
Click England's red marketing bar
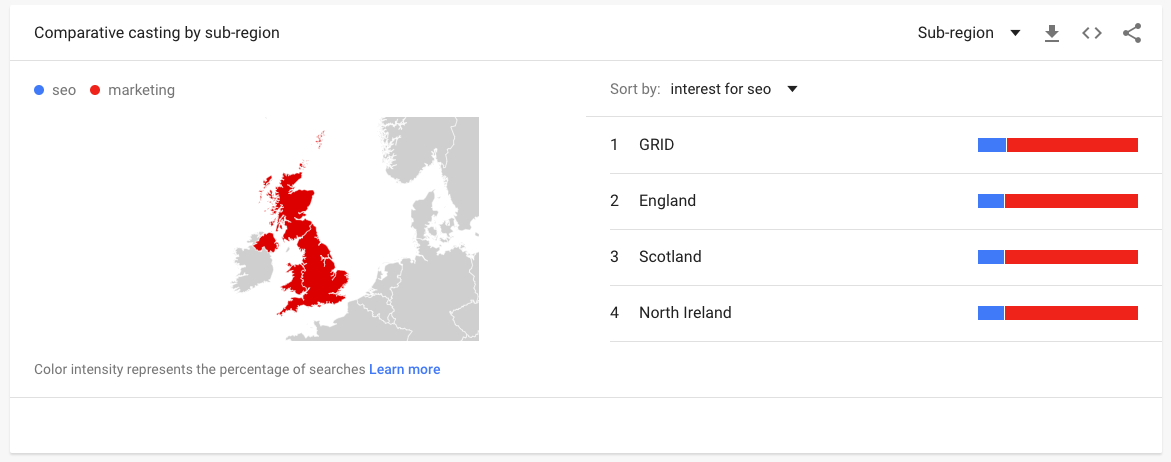[x=1071, y=201]
